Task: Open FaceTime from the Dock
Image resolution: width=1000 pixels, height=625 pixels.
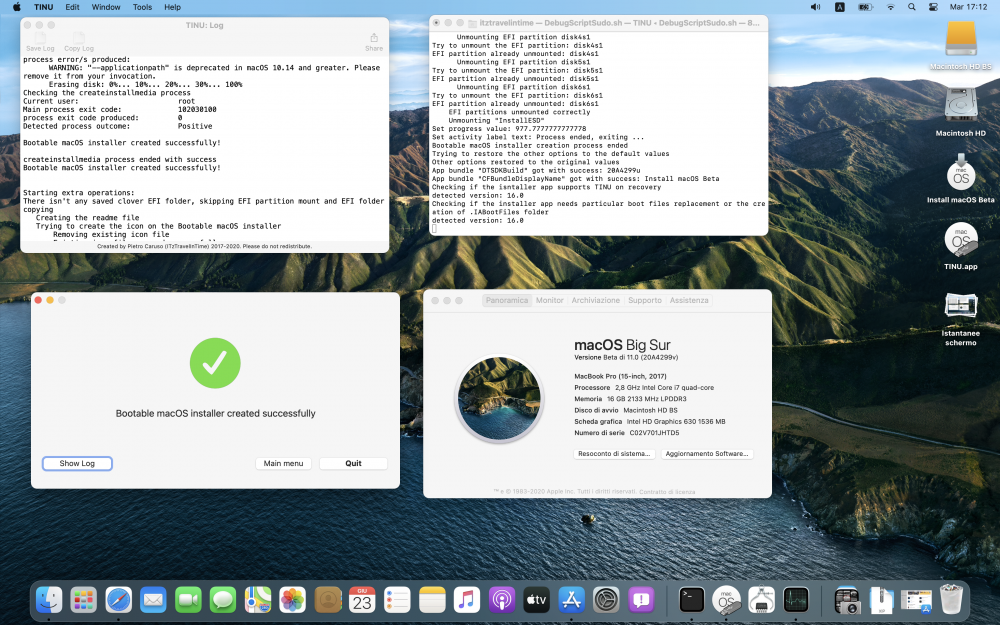Action: coord(188,600)
